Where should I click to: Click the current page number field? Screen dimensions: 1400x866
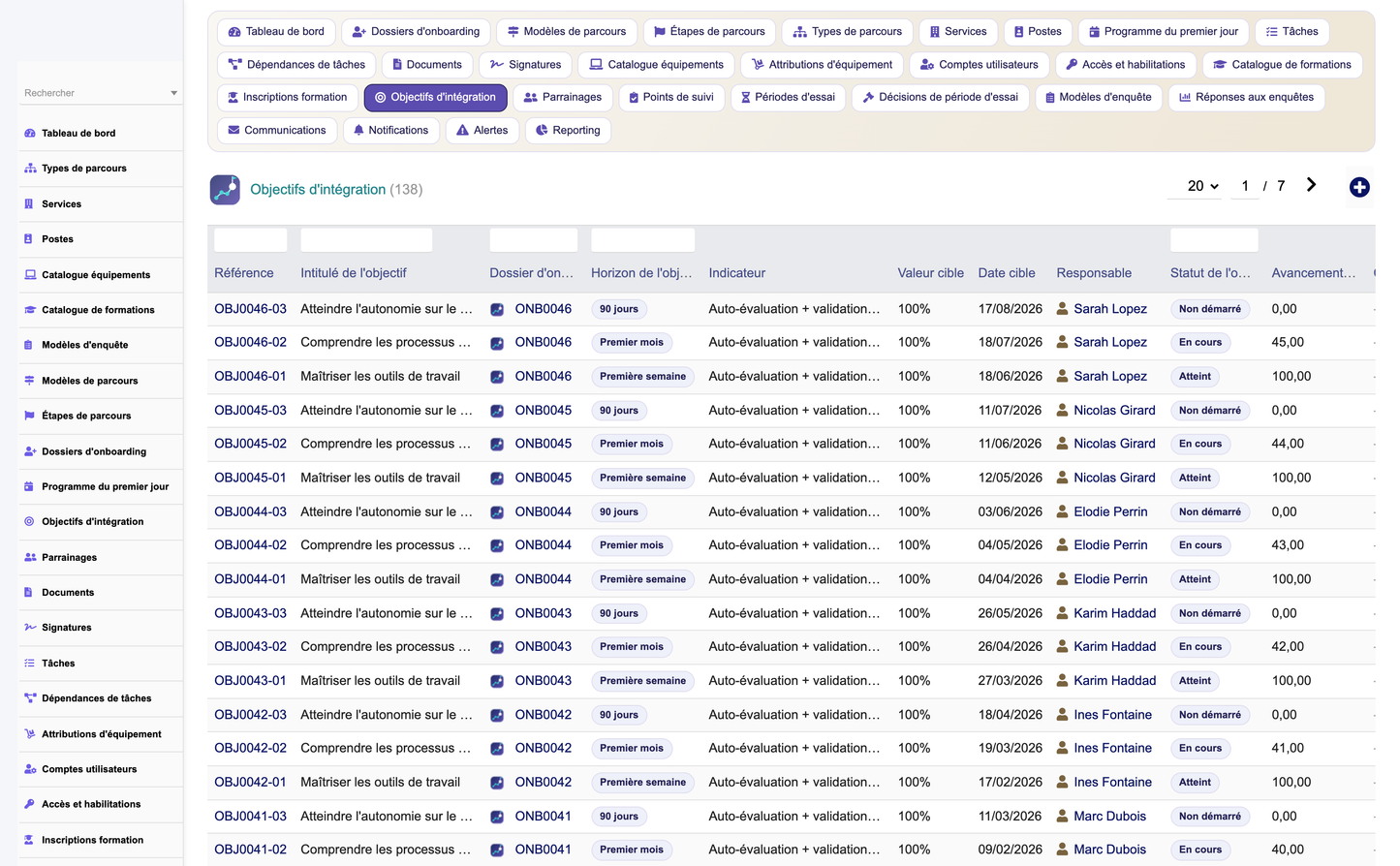pos(1245,186)
